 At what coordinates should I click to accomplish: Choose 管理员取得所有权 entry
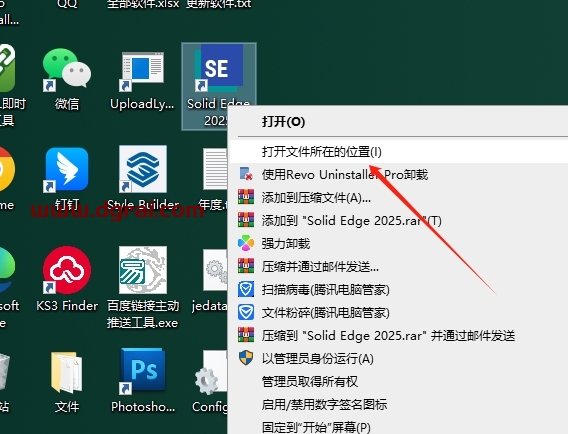399,381
